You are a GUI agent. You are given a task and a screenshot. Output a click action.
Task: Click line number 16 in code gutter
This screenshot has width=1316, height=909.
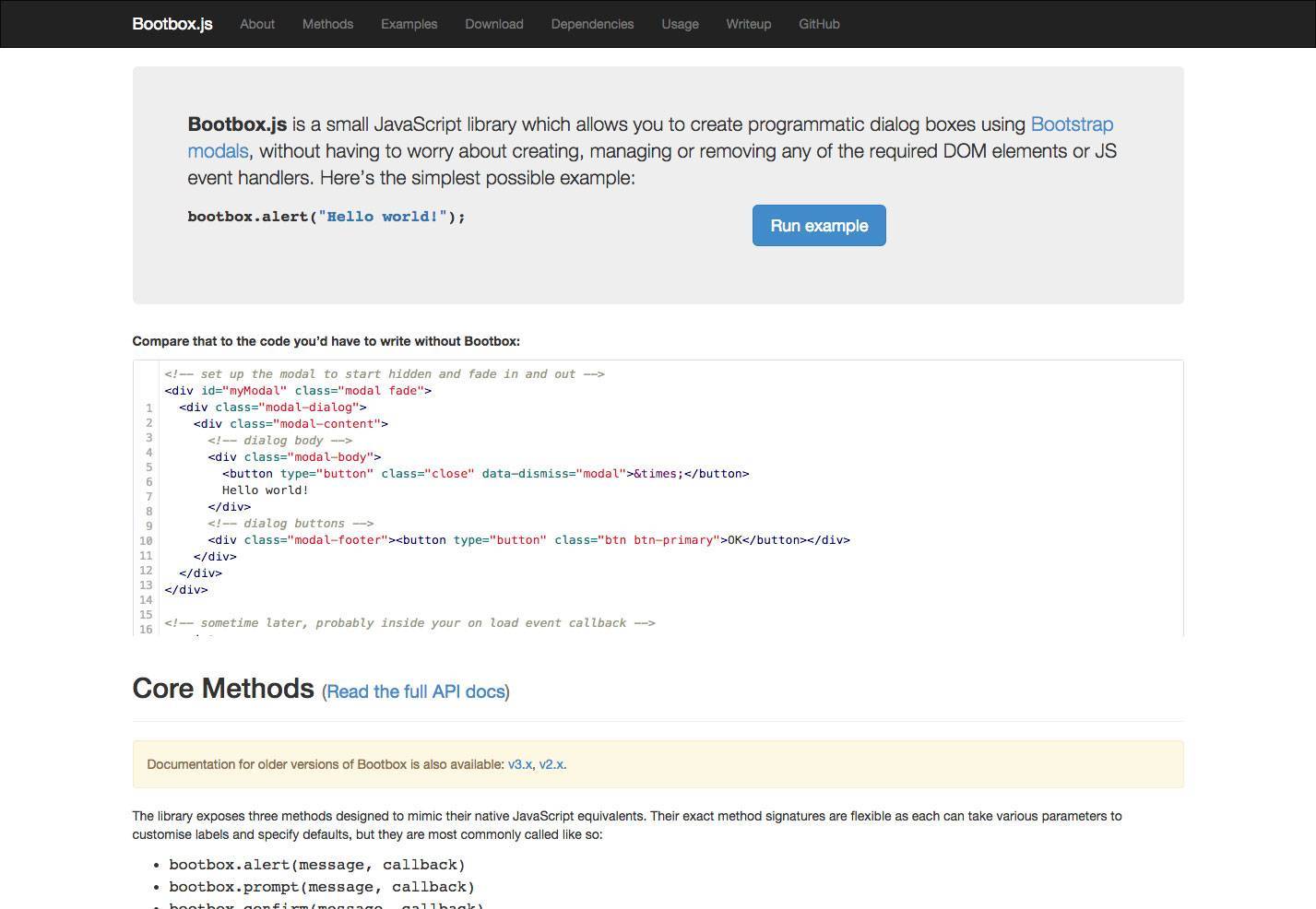[x=146, y=630]
